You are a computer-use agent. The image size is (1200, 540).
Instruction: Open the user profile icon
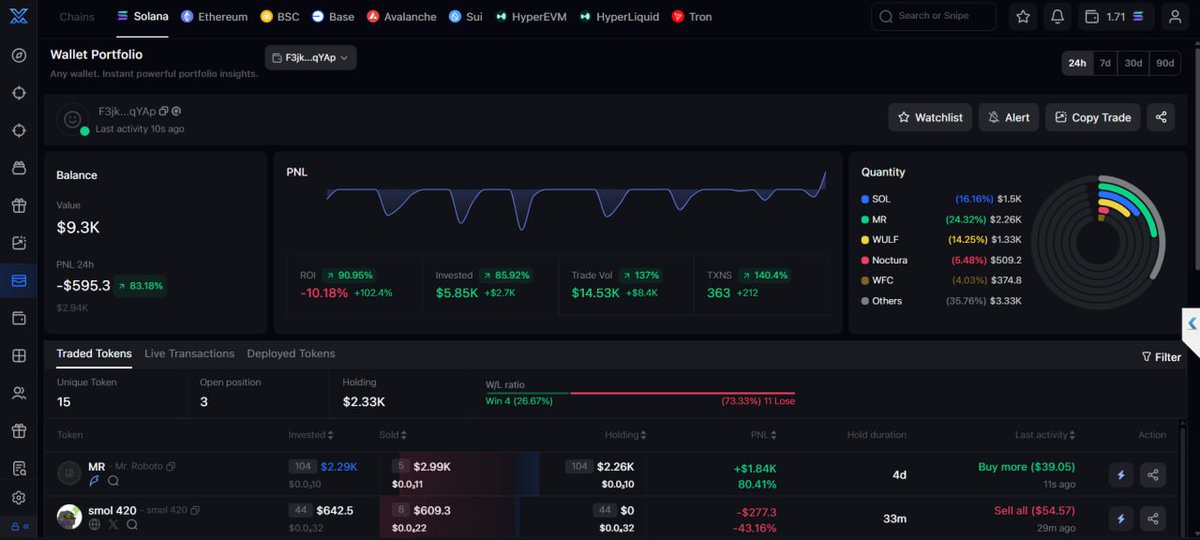[x=1175, y=17]
